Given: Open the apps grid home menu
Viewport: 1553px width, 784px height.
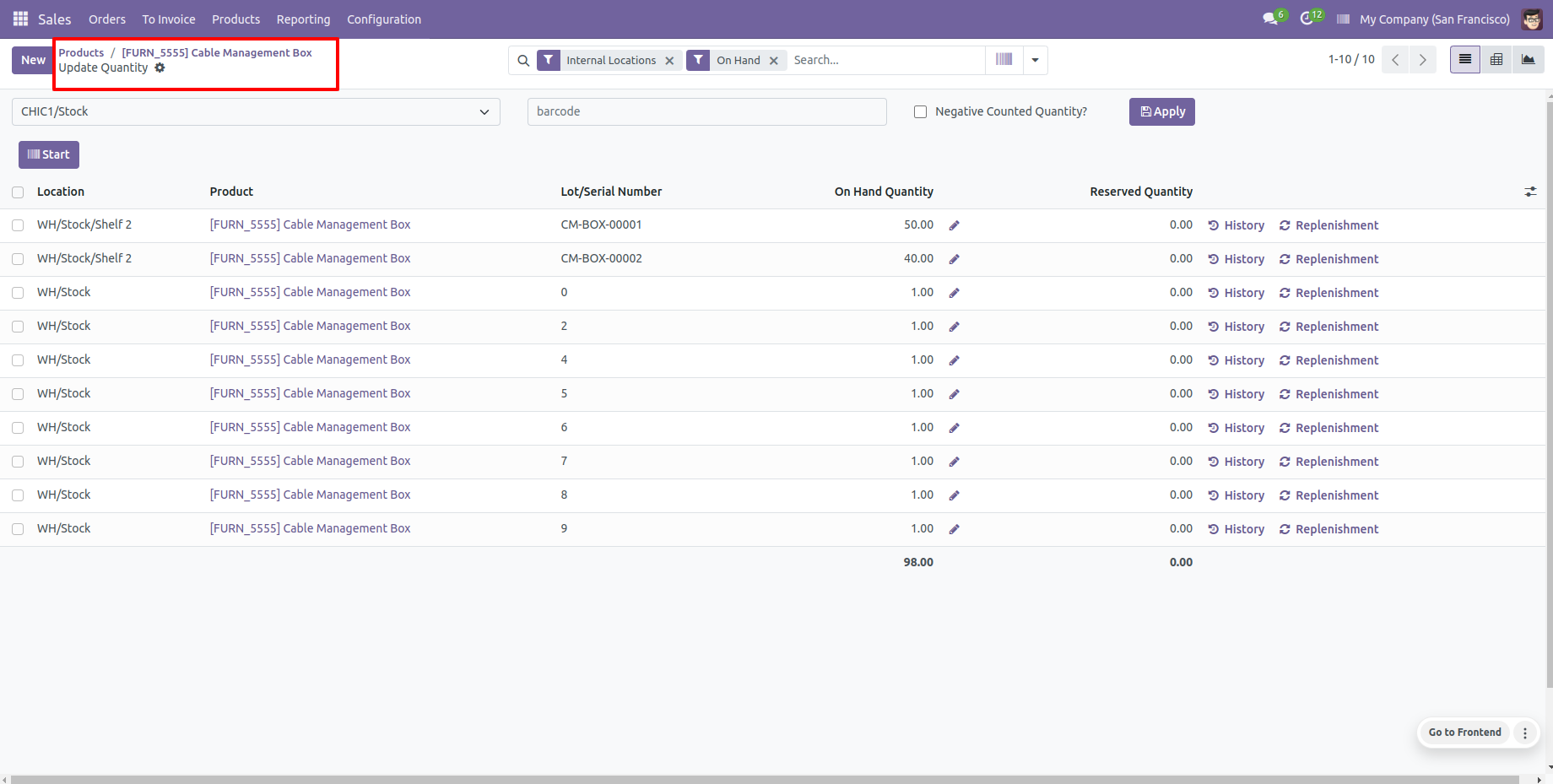Looking at the screenshot, I should click(20, 19).
